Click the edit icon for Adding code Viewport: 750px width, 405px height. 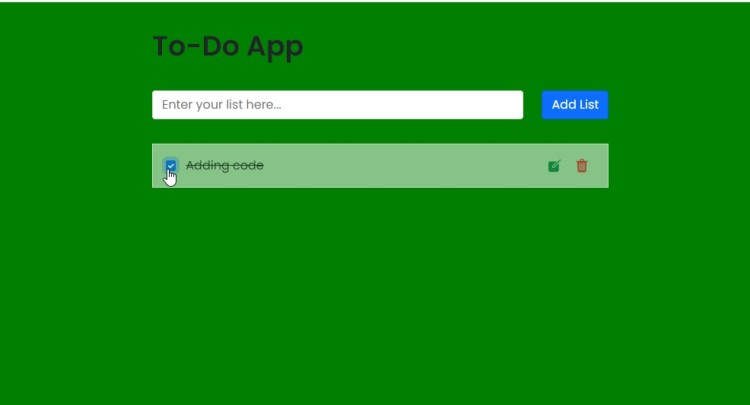[x=554, y=166]
